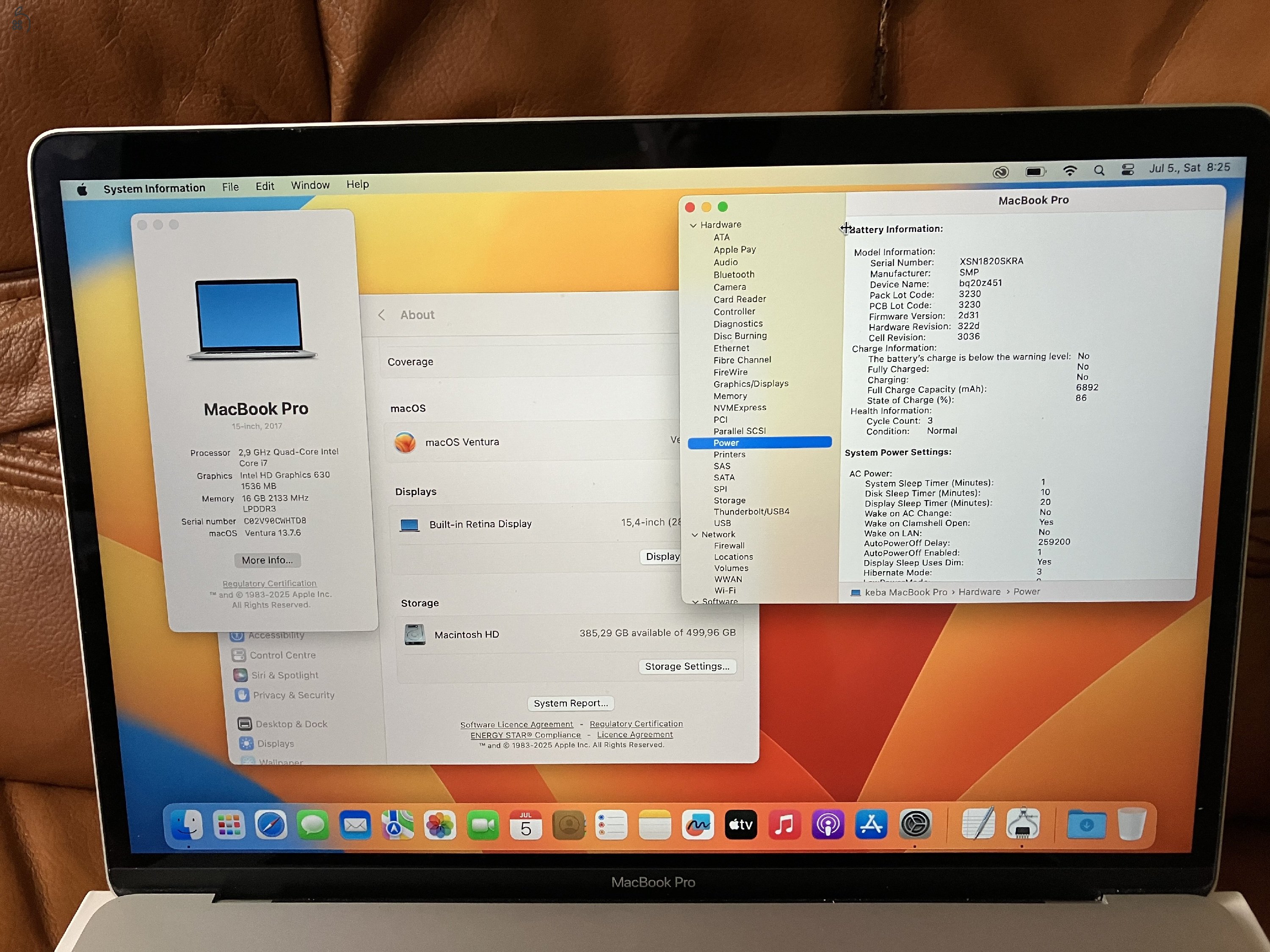The width and height of the screenshot is (1270, 952).
Task: Select Storage in hardware list
Action: (730, 501)
